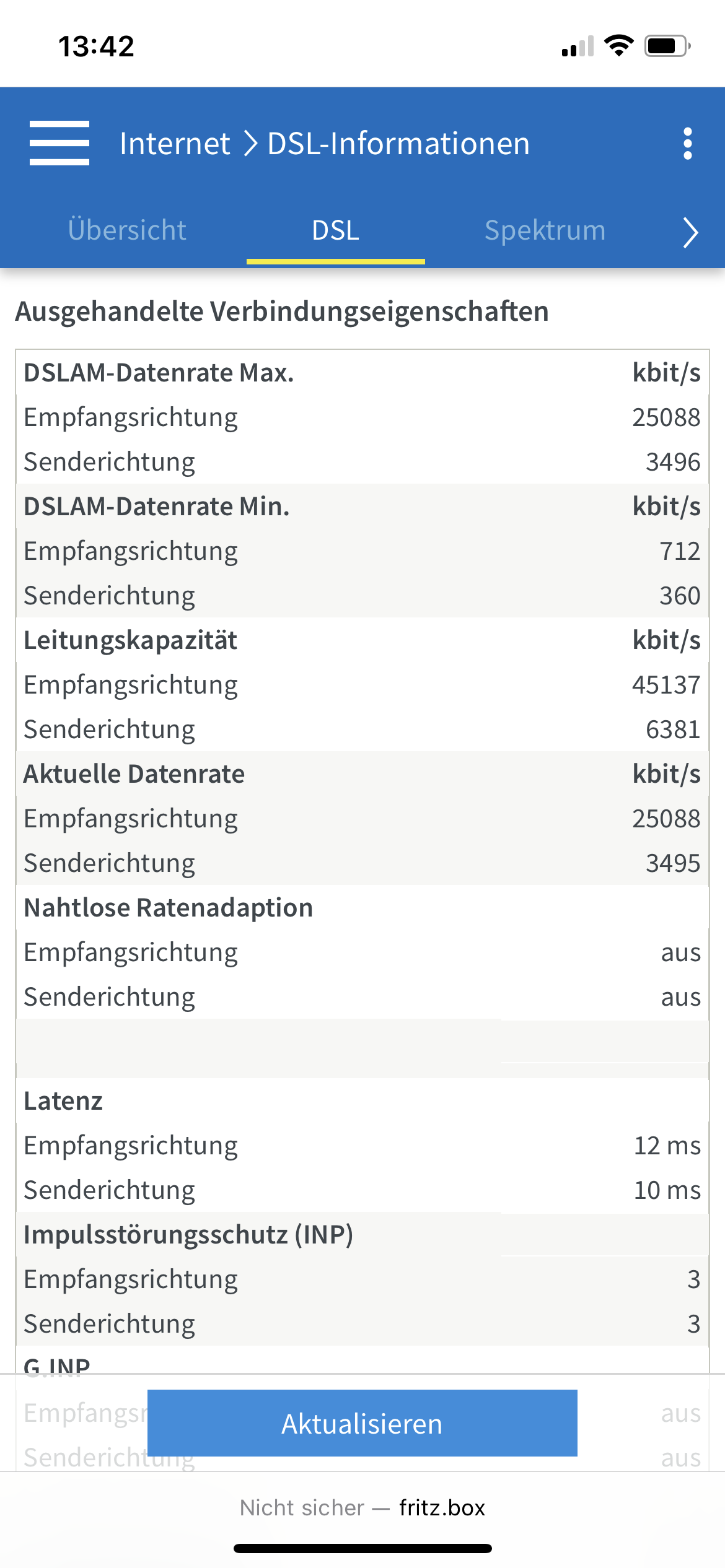This screenshot has height=1568, width=725.
Task: Click the Aktualisieren button
Action: pyautogui.click(x=362, y=1423)
